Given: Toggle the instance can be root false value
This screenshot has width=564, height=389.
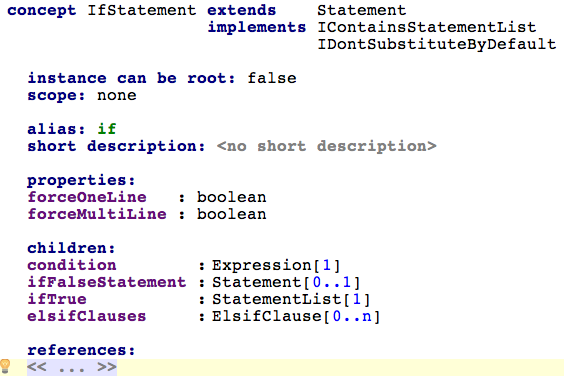Looking at the screenshot, I should coord(272,78).
